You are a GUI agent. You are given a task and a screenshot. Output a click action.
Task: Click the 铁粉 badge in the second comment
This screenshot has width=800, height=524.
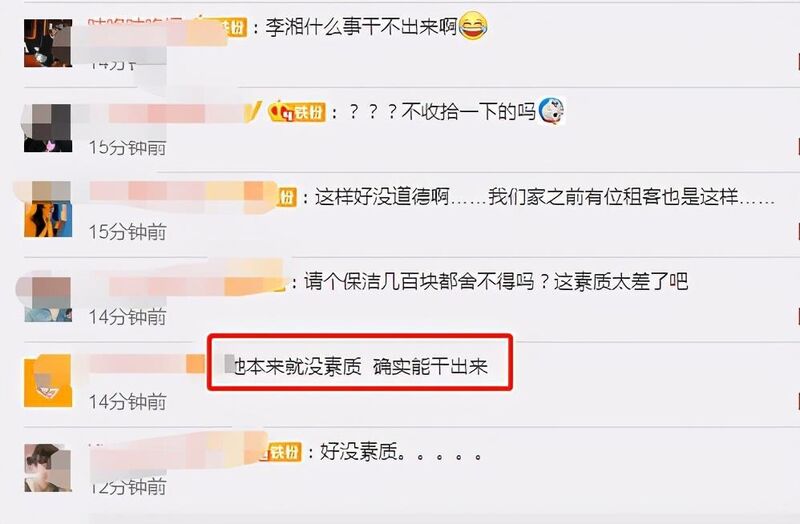297,112
